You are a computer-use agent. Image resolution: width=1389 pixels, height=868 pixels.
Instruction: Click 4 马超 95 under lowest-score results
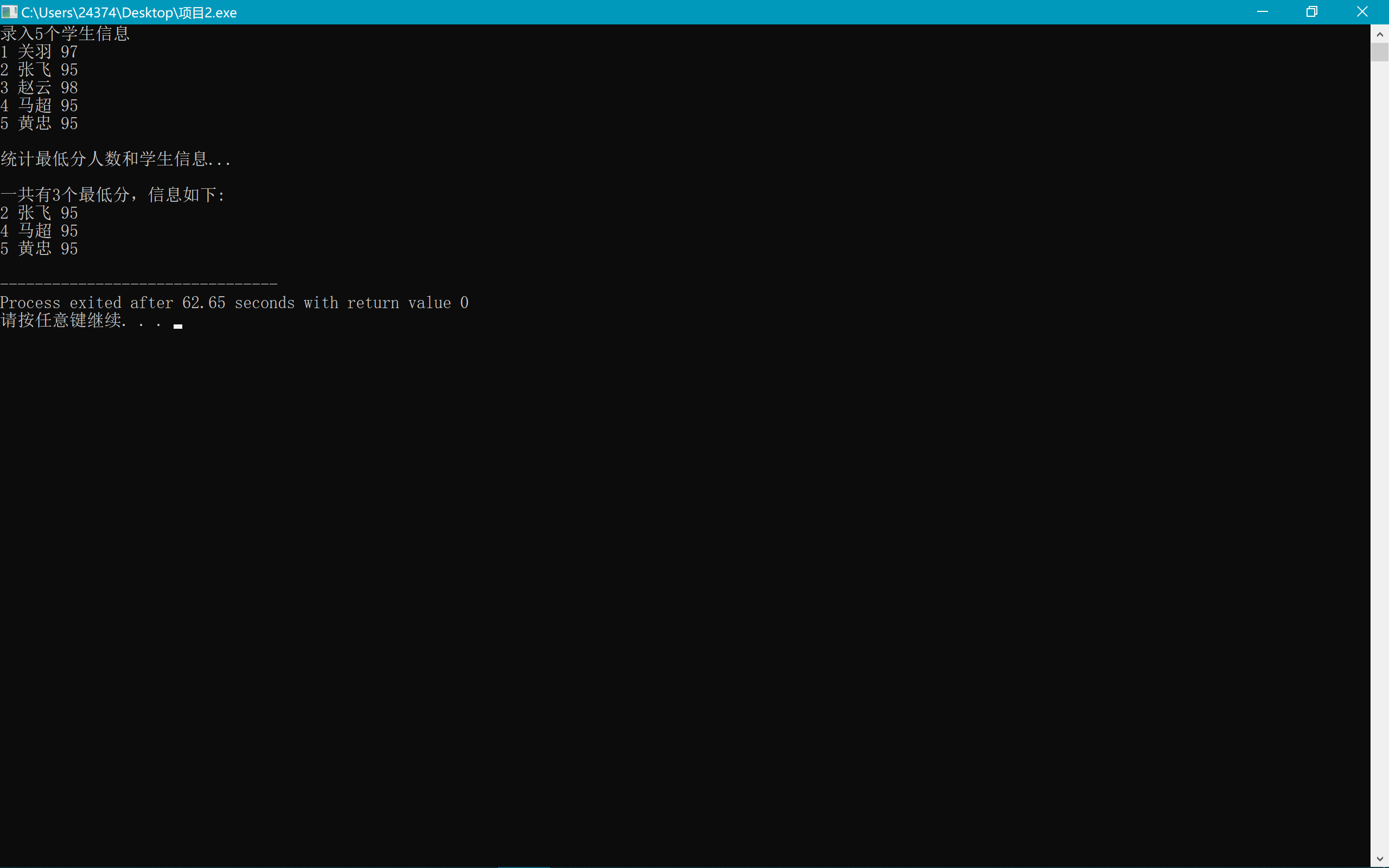click(39, 231)
